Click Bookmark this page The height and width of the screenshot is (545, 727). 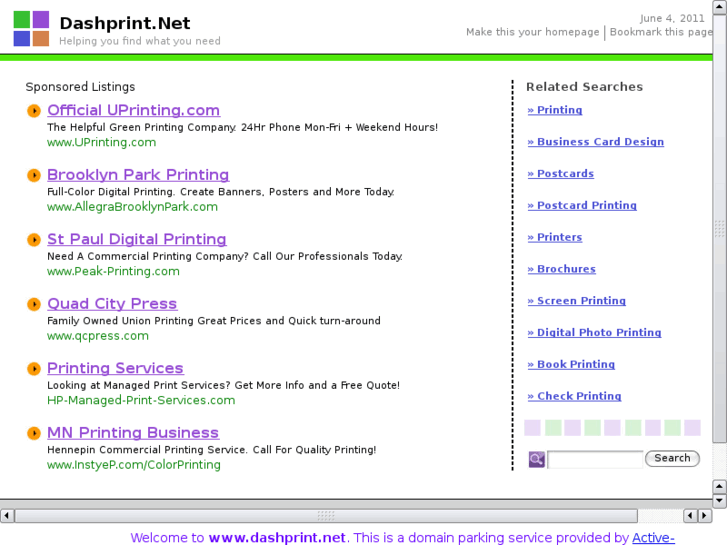(x=661, y=32)
